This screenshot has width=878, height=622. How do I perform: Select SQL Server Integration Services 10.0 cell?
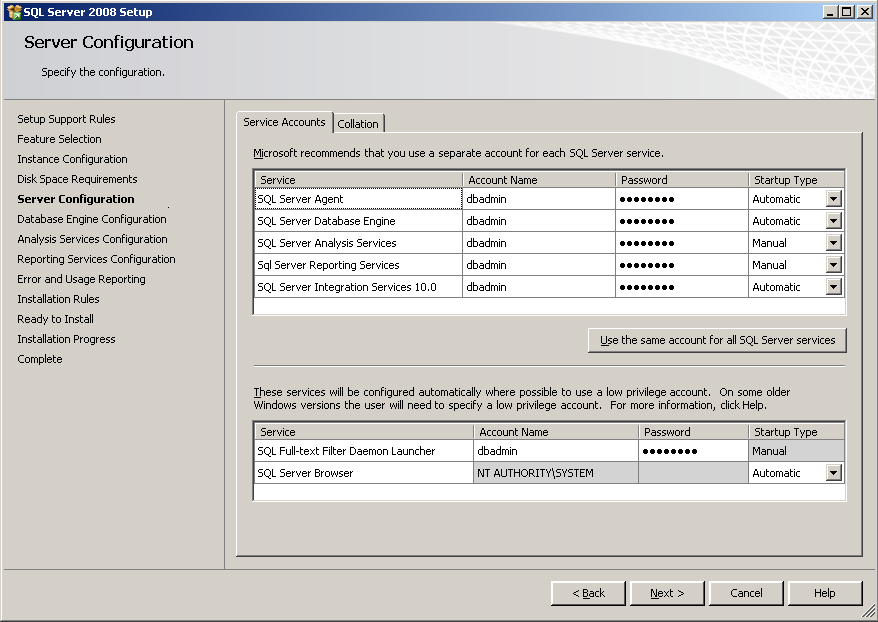click(358, 287)
